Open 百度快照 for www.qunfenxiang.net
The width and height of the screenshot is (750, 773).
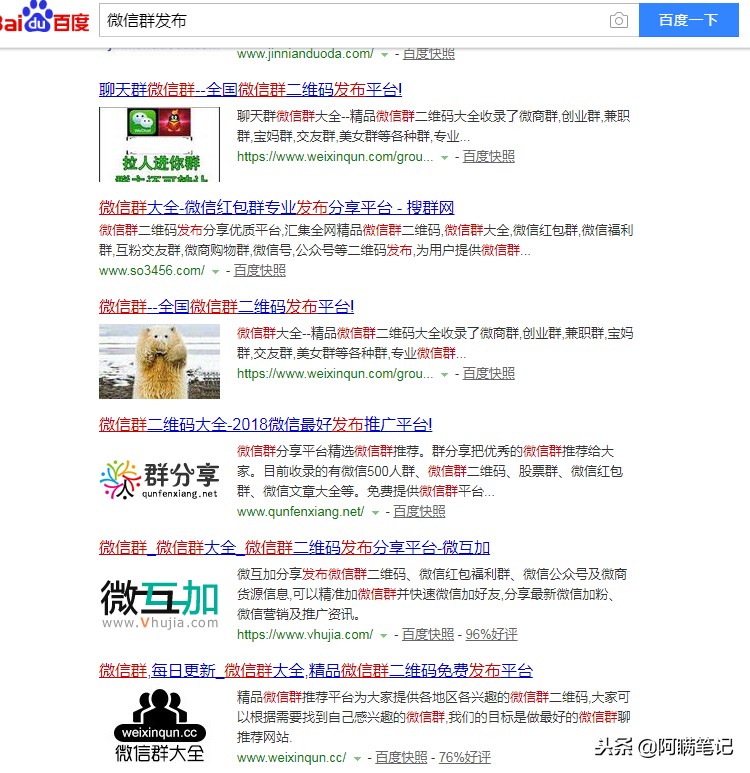point(419,512)
